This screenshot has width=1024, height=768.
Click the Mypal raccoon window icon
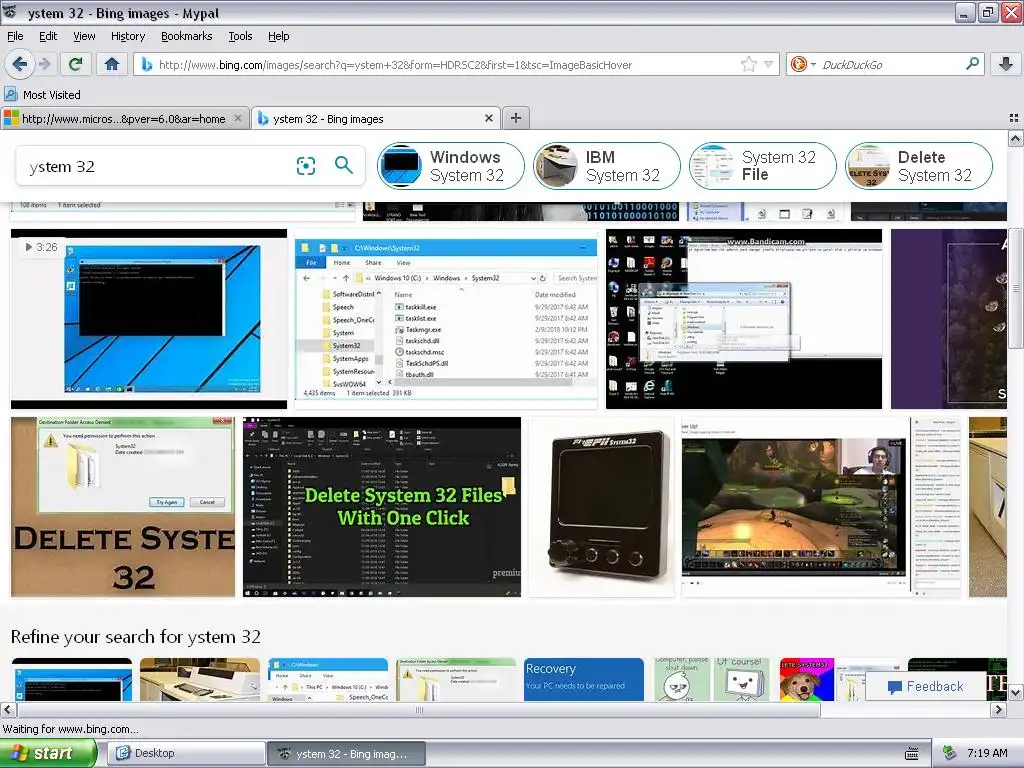pyautogui.click(x=10, y=12)
